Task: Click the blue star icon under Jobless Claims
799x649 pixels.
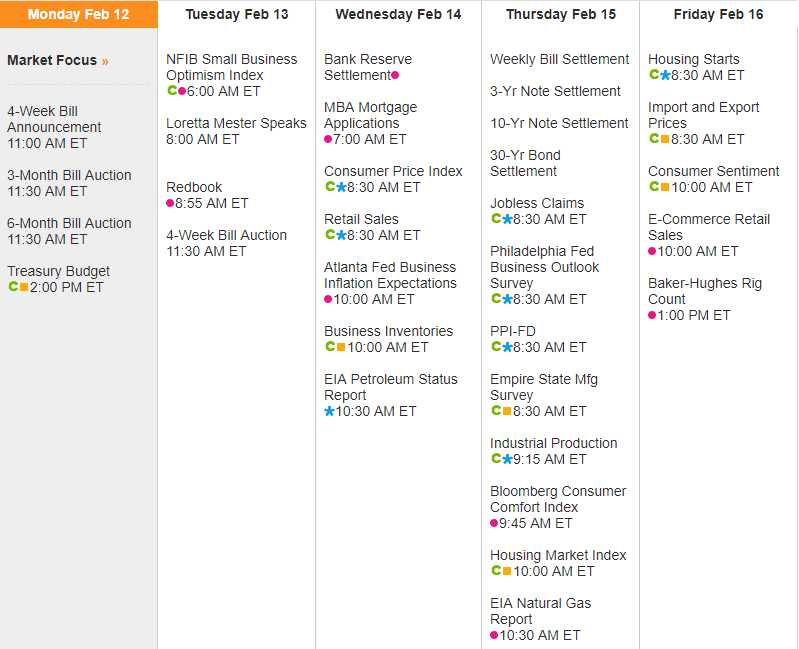Action: pyautogui.click(x=507, y=219)
